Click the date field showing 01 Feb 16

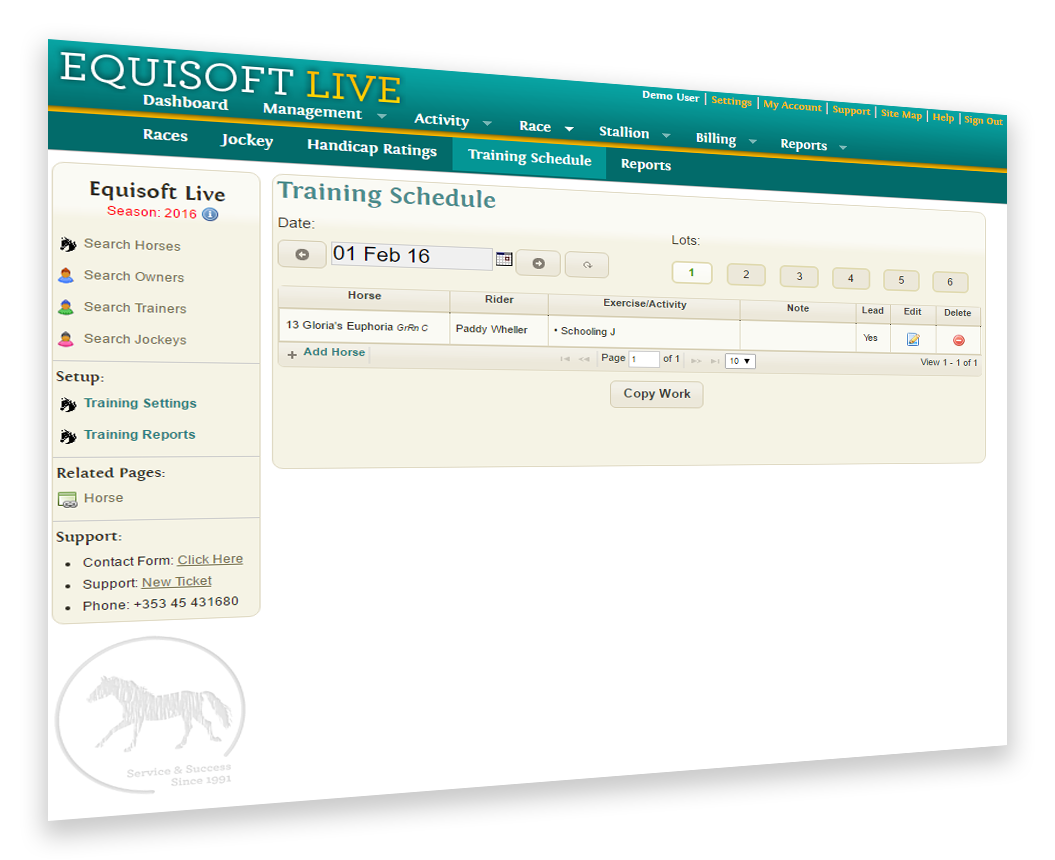tap(412, 256)
